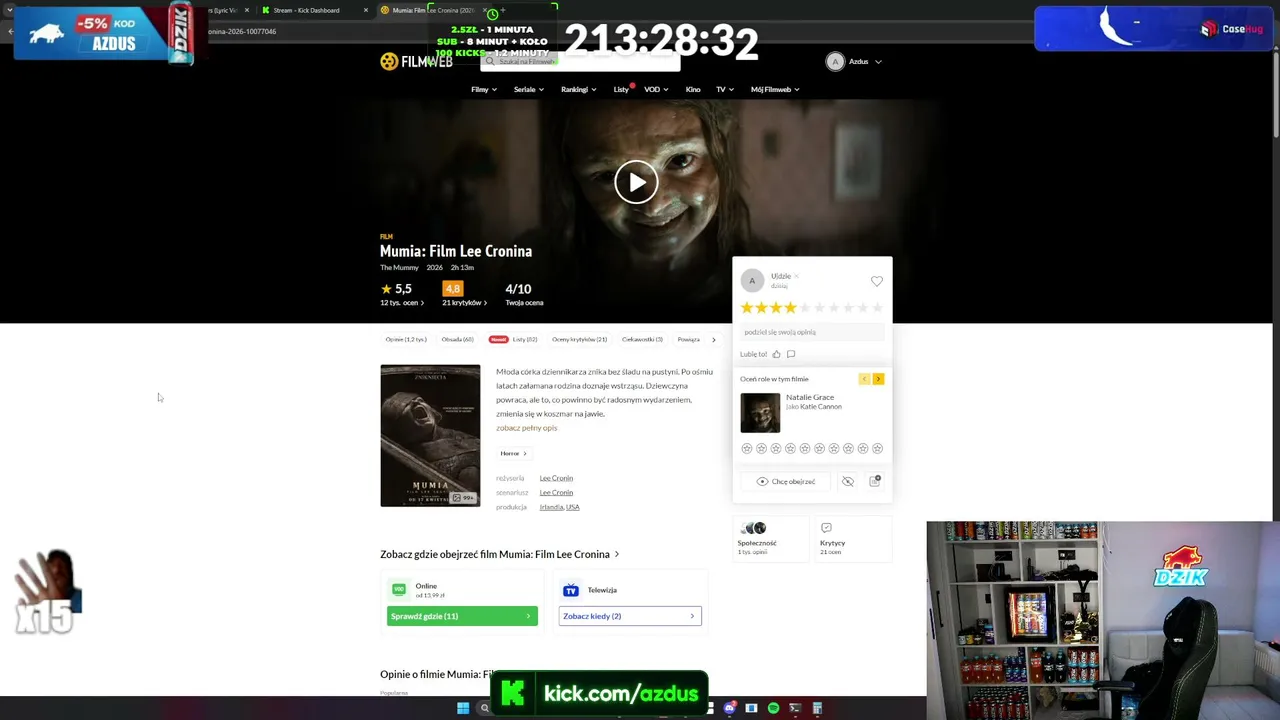Open the Horror genre chip

tap(513, 454)
